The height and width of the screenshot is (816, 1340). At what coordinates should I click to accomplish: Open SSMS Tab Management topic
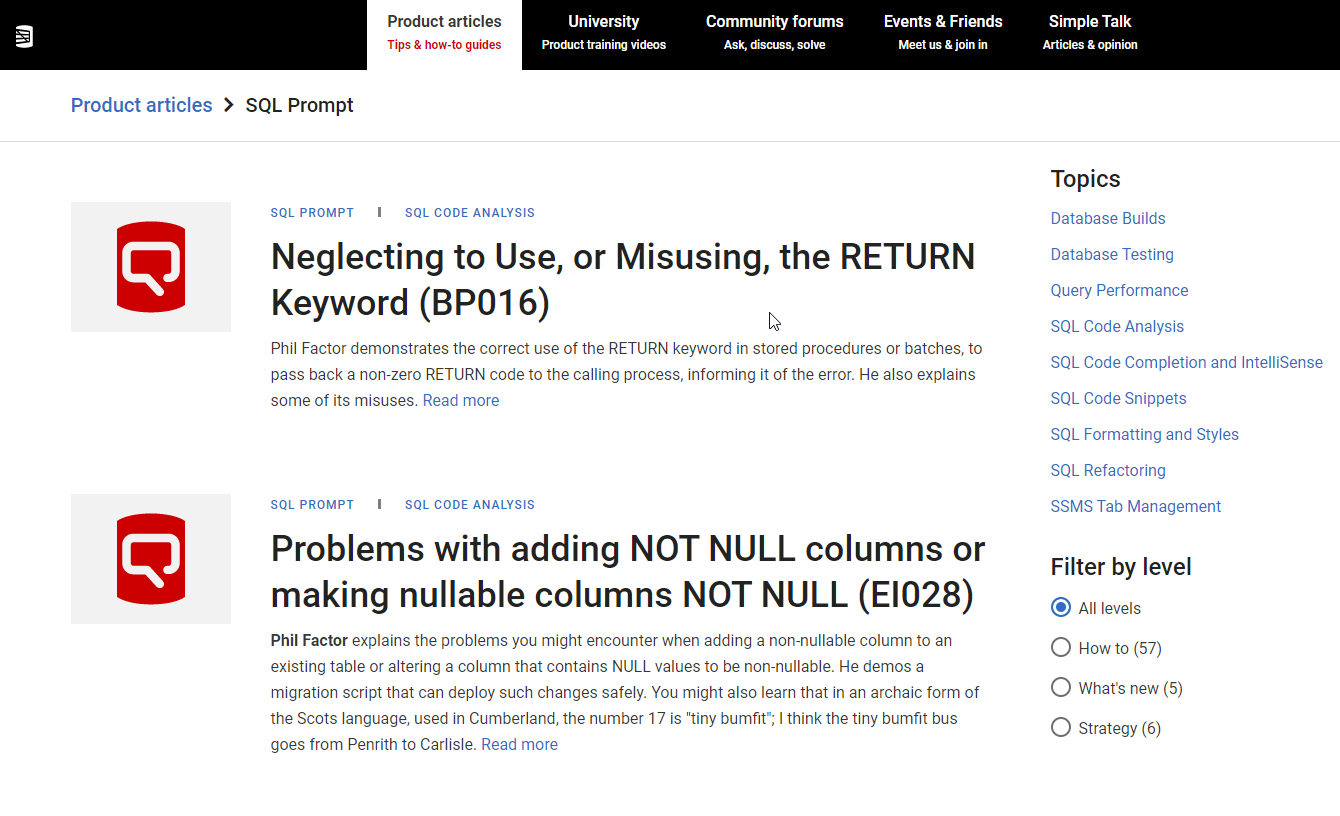[x=1135, y=506]
